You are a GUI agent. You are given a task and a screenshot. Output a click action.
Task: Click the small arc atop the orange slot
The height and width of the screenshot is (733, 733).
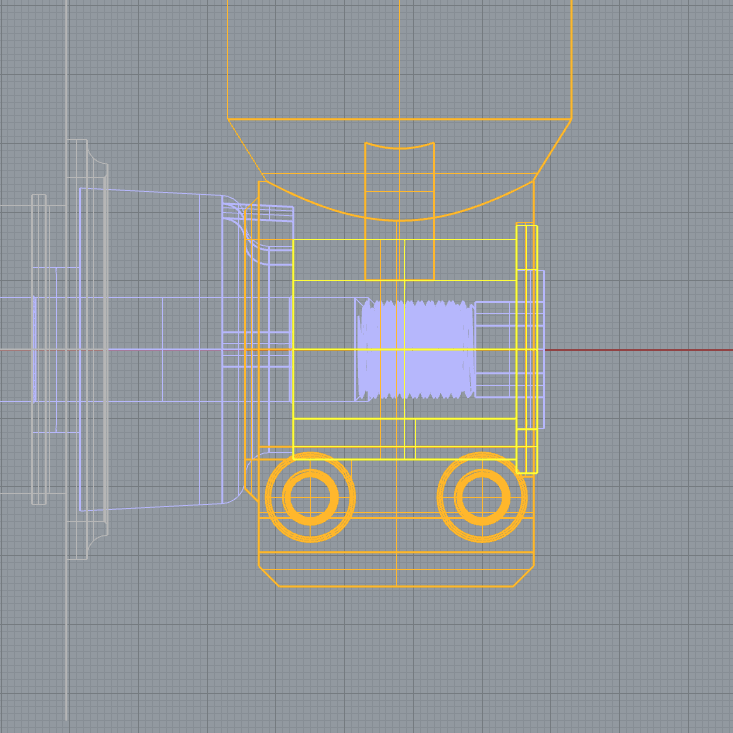click(x=400, y=148)
